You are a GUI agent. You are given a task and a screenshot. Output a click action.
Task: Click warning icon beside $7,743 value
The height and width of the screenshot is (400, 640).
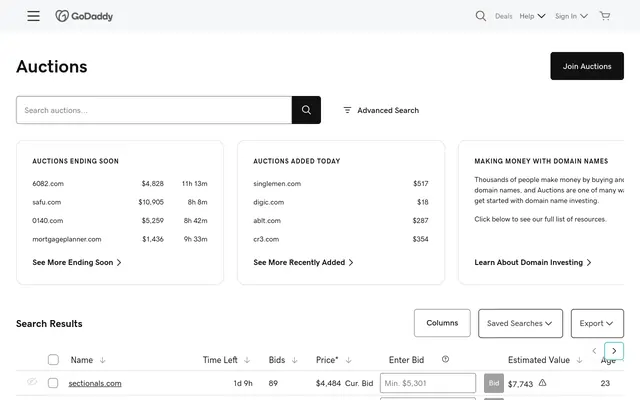coord(542,383)
